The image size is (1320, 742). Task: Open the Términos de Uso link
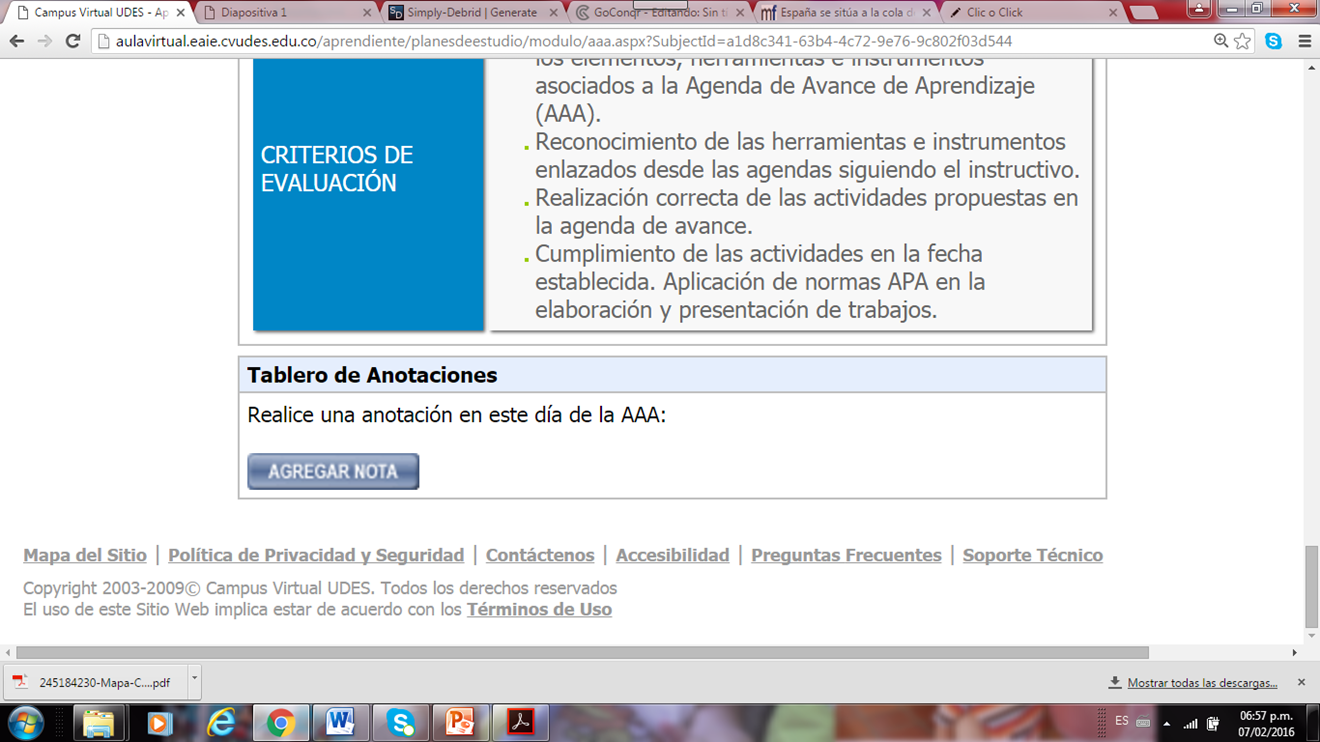tap(539, 609)
